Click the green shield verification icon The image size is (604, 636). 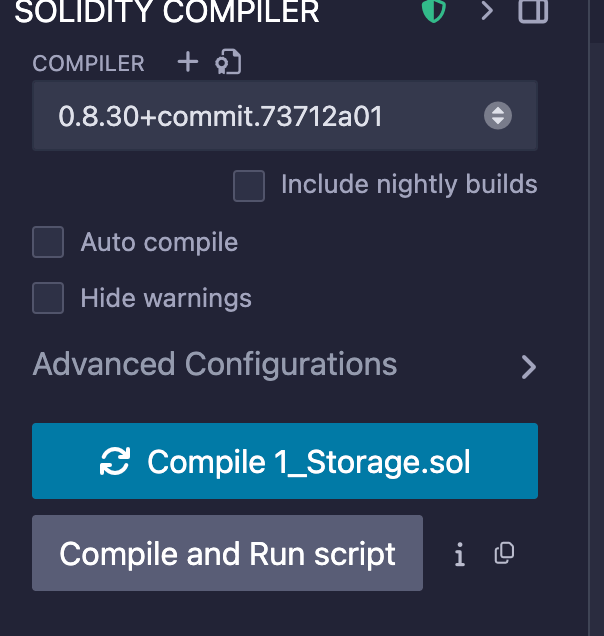pyautogui.click(x=433, y=12)
